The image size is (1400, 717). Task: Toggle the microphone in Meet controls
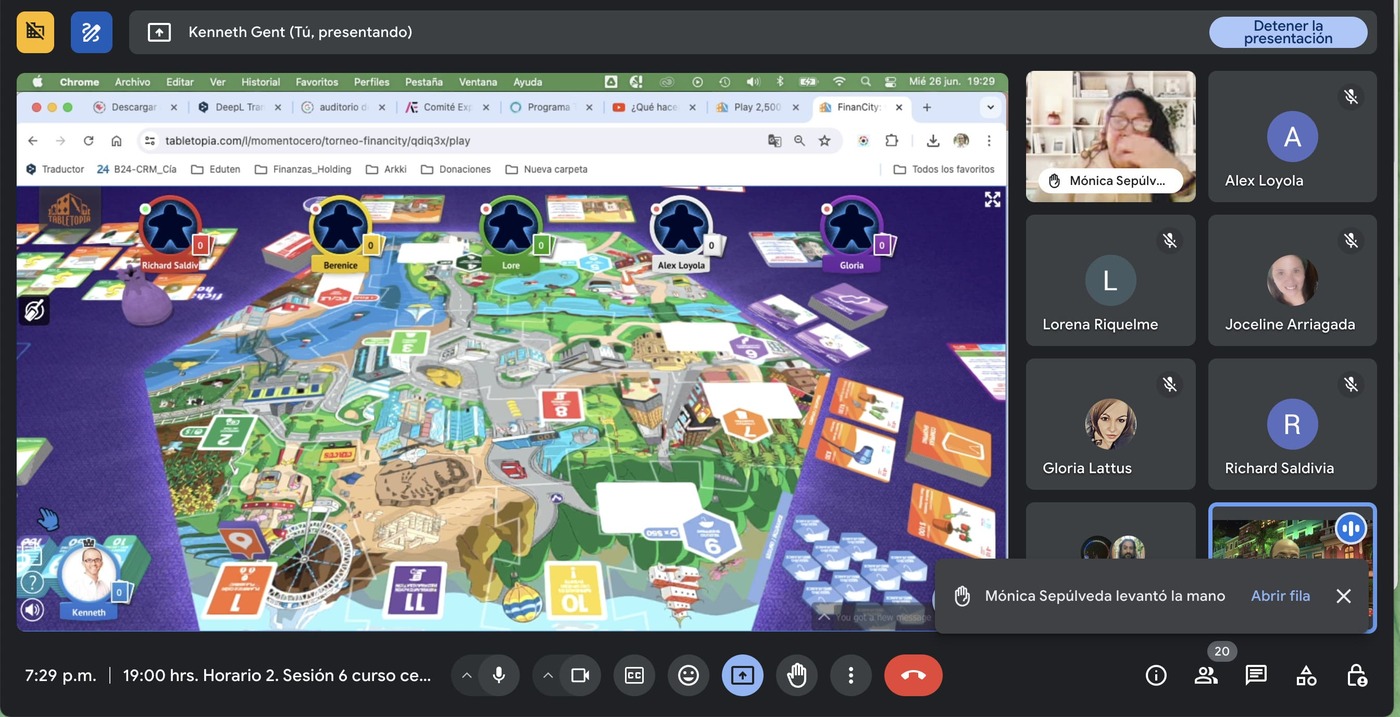coord(498,675)
